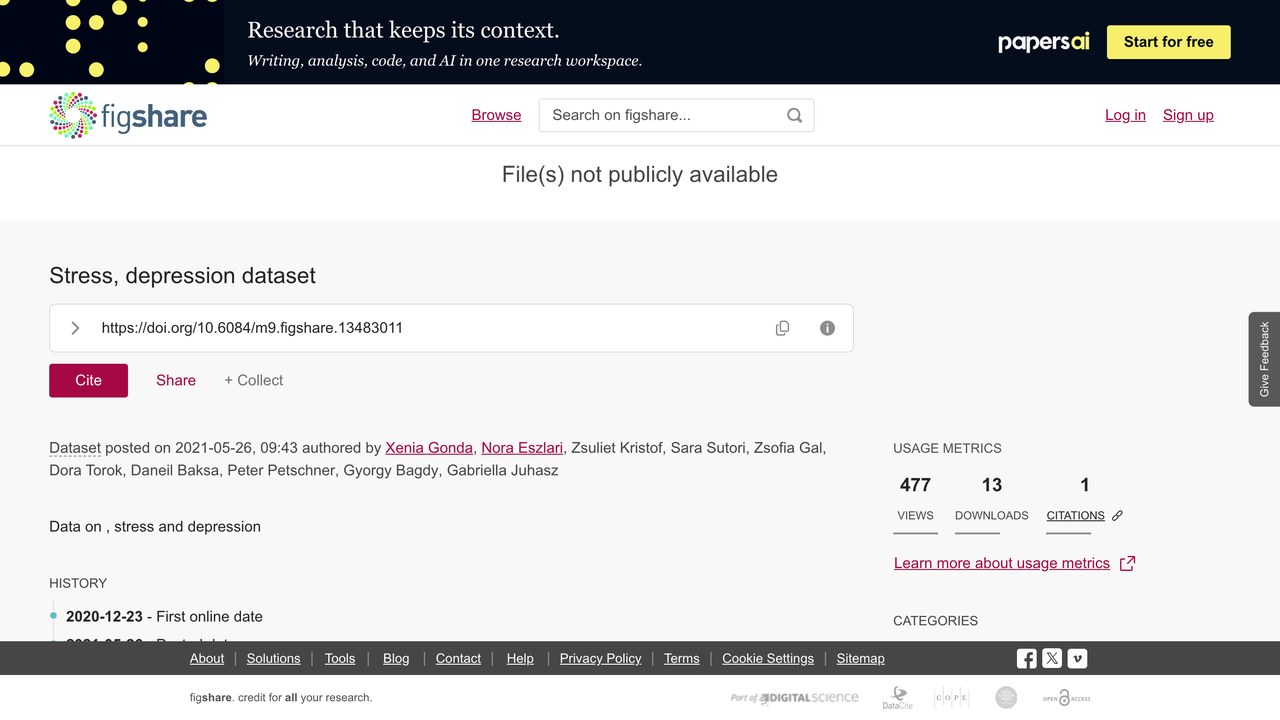The image size is (1280, 720).
Task: Click the figshare logo
Action: click(x=128, y=115)
